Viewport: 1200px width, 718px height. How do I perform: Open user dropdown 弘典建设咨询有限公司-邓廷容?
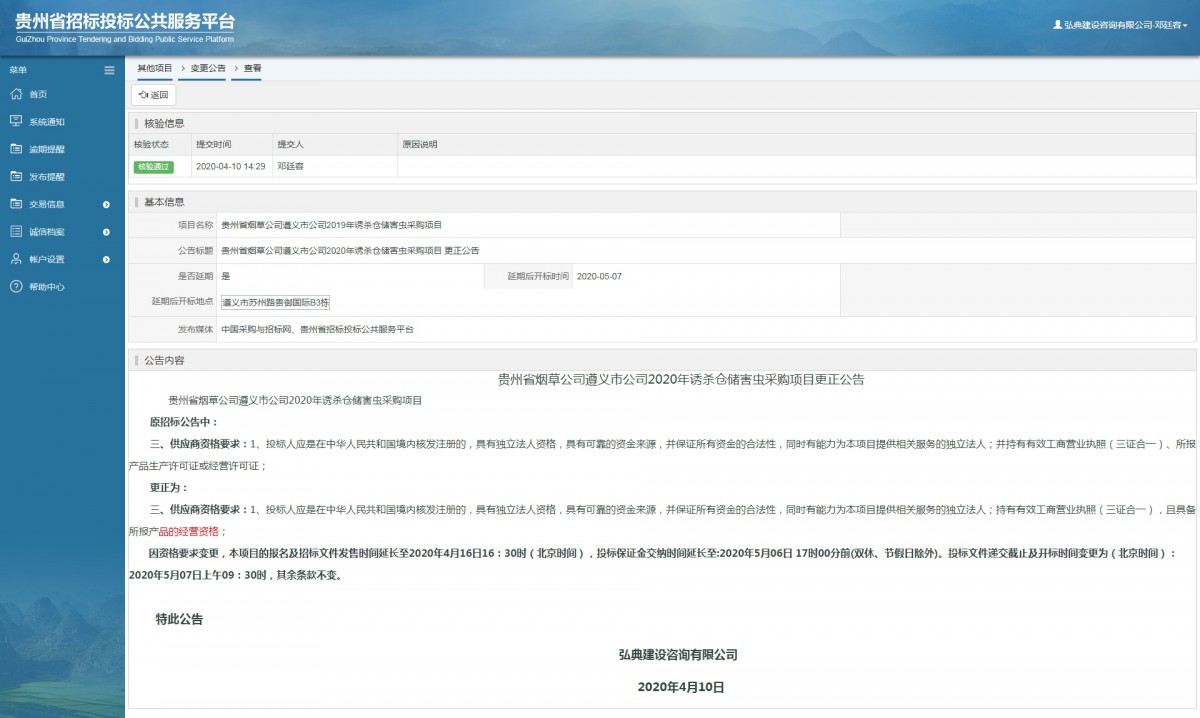click(x=1120, y=24)
